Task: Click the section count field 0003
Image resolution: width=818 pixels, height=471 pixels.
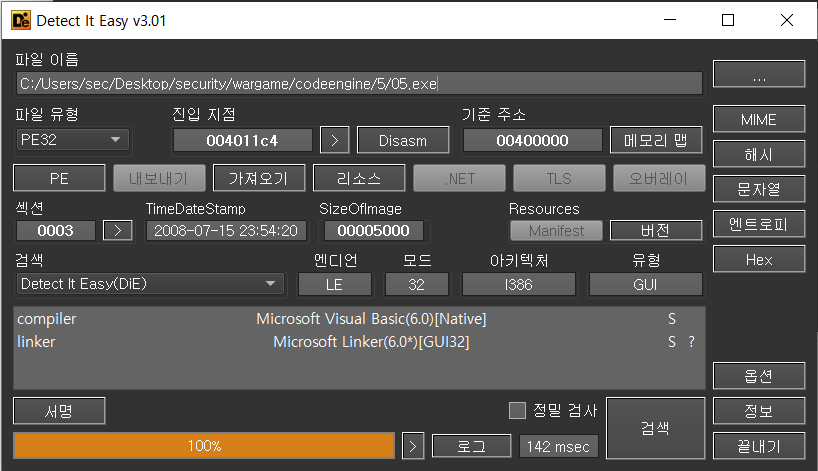Action: pos(56,231)
